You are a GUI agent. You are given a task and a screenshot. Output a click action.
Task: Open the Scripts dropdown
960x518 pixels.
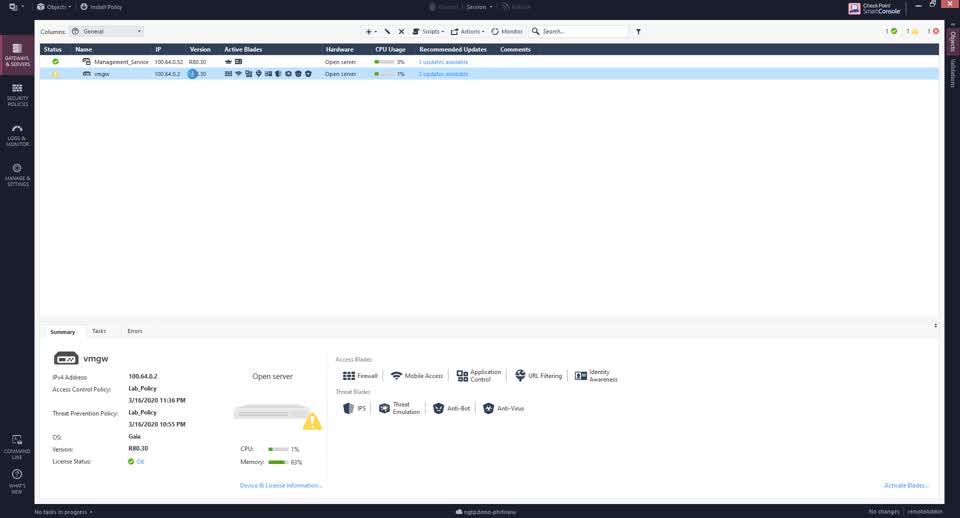[428, 31]
